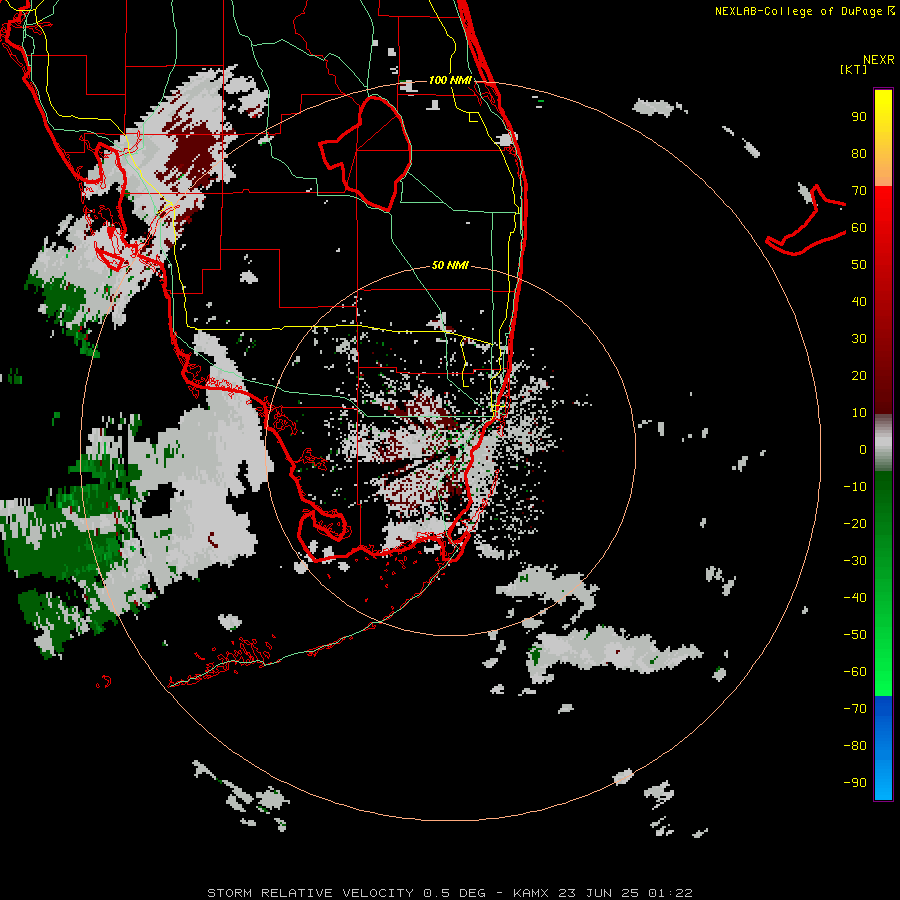This screenshot has height=900, width=900.
Task: Click the -50 kt scale value
Action: pos(855,635)
